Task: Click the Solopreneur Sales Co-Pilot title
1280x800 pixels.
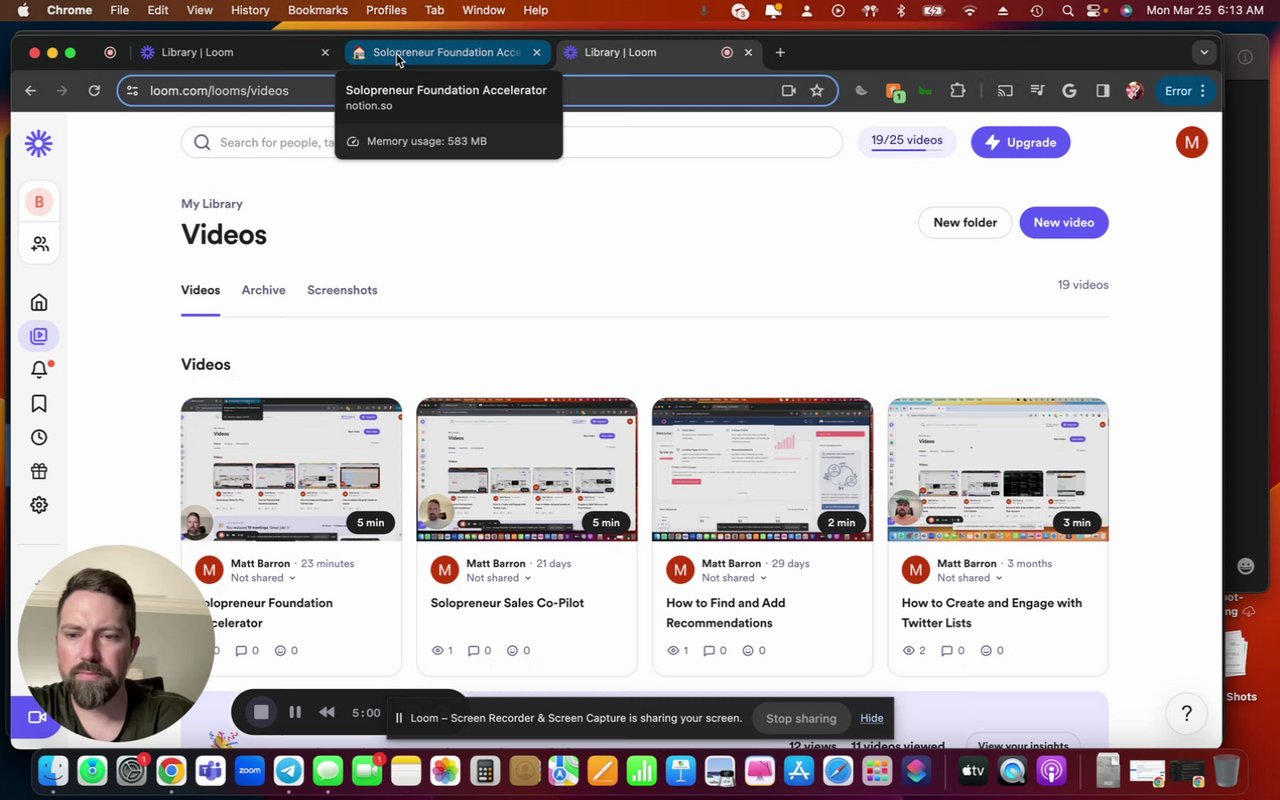Action: 507,603
